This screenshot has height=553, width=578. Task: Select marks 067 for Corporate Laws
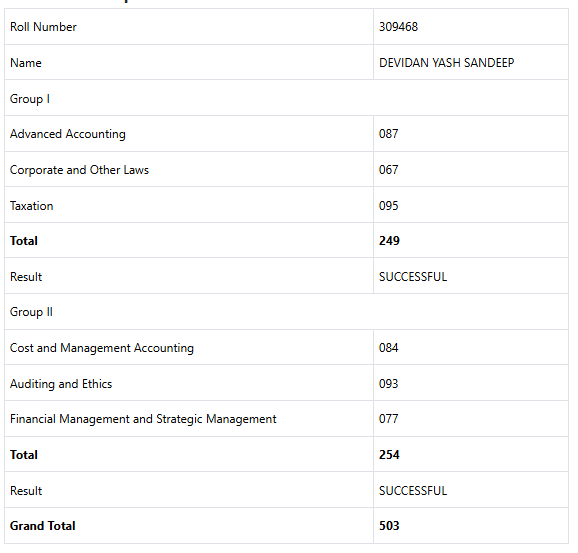point(389,170)
